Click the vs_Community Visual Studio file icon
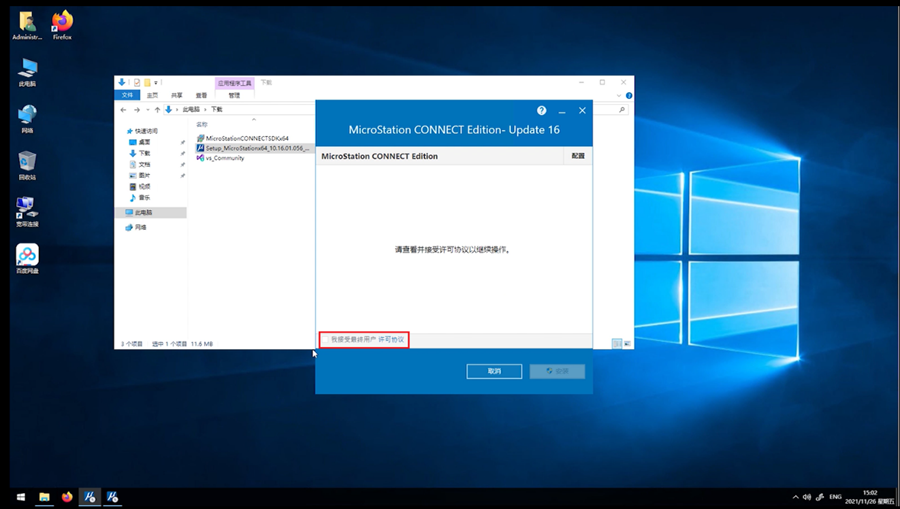 click(x=200, y=158)
